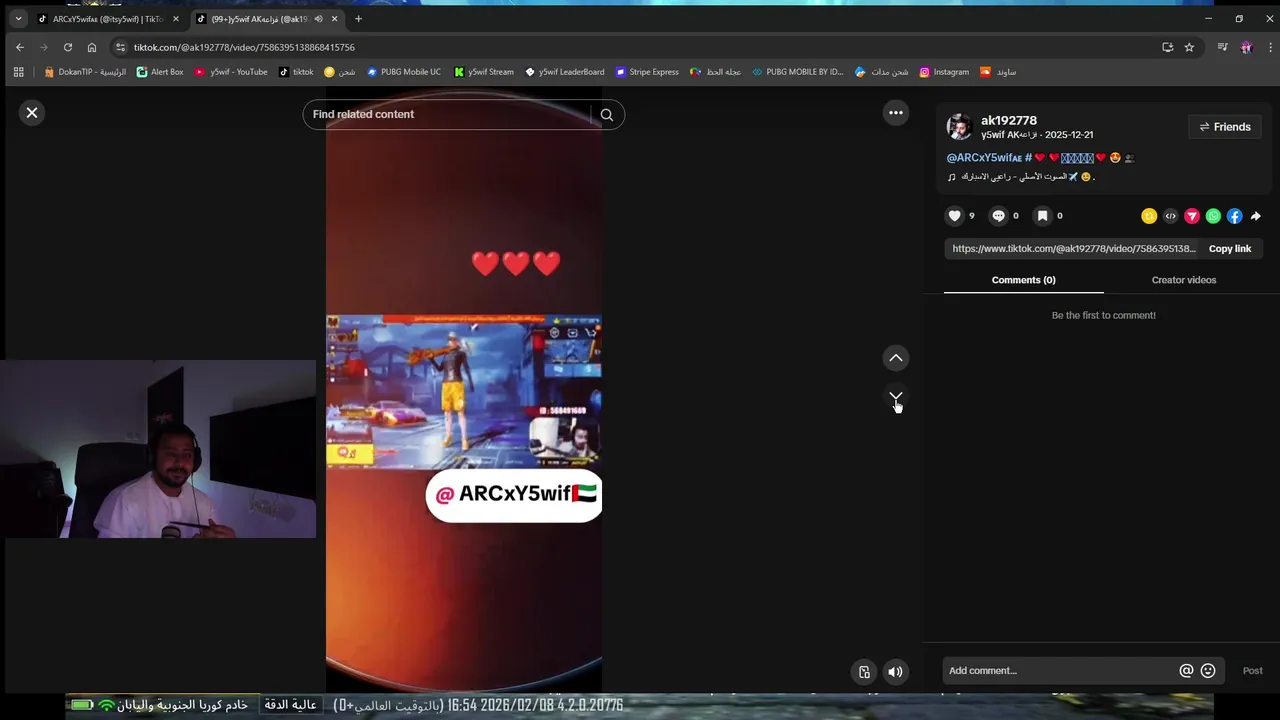Click the install app icon in the address bar
This screenshot has width=1280, height=720.
(x=1167, y=47)
